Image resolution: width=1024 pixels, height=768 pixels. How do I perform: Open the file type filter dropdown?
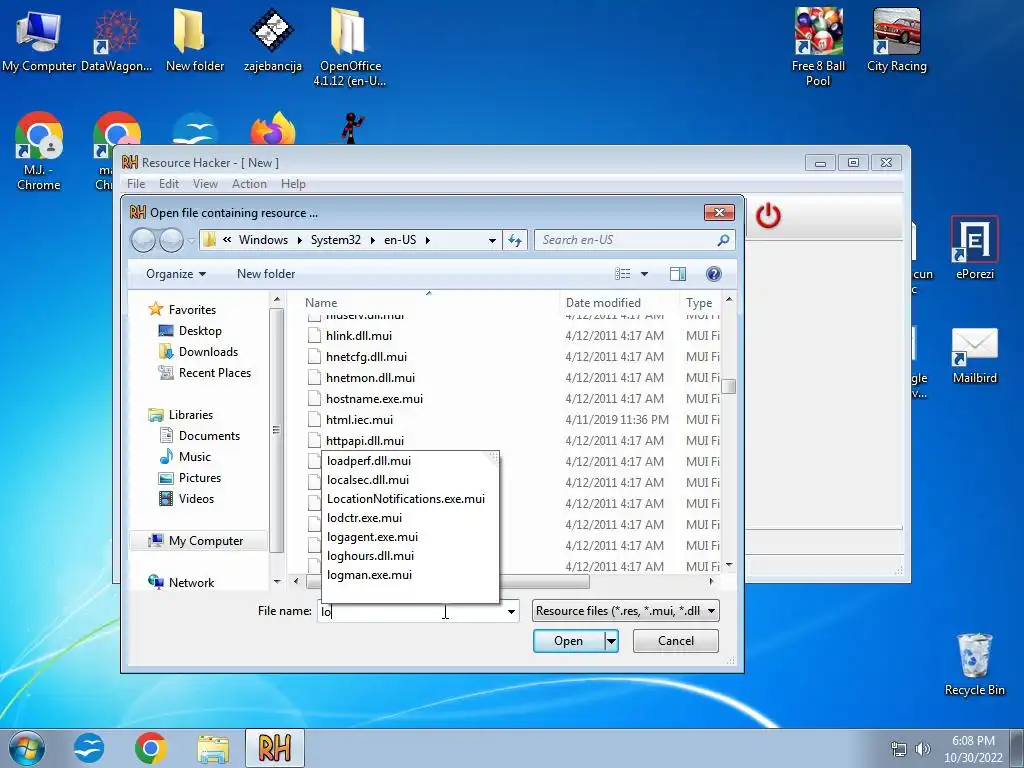[x=712, y=611]
